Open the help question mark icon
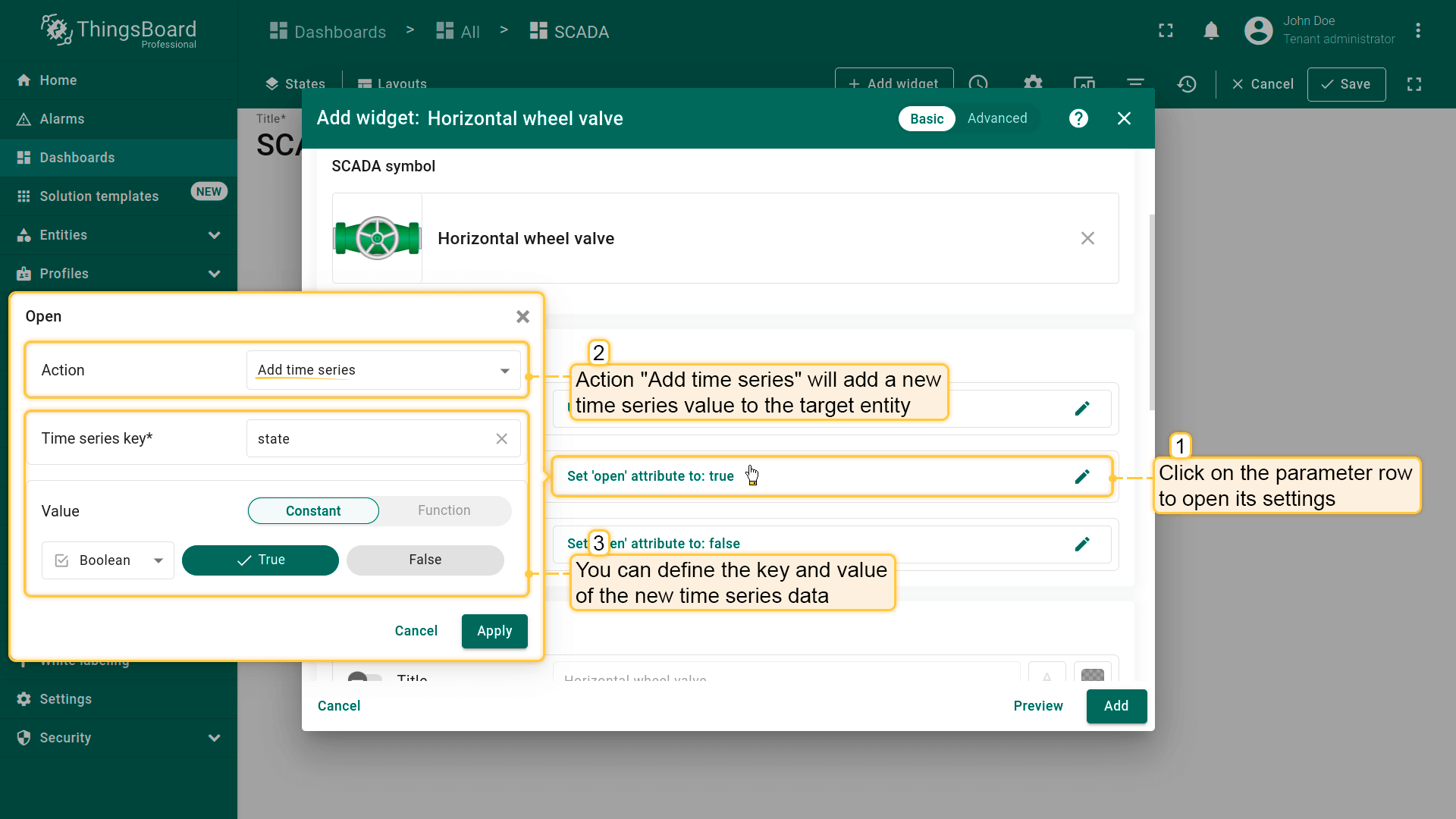Screen dimensions: 1456x819 [1078, 118]
